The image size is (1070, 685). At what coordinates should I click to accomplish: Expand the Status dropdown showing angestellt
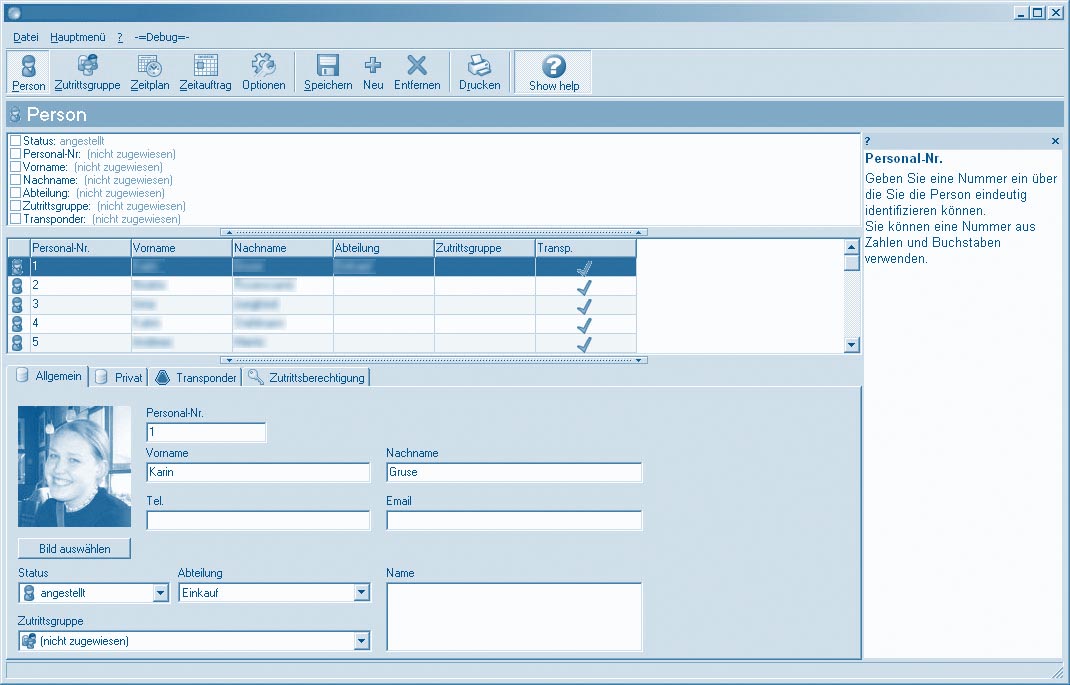160,593
